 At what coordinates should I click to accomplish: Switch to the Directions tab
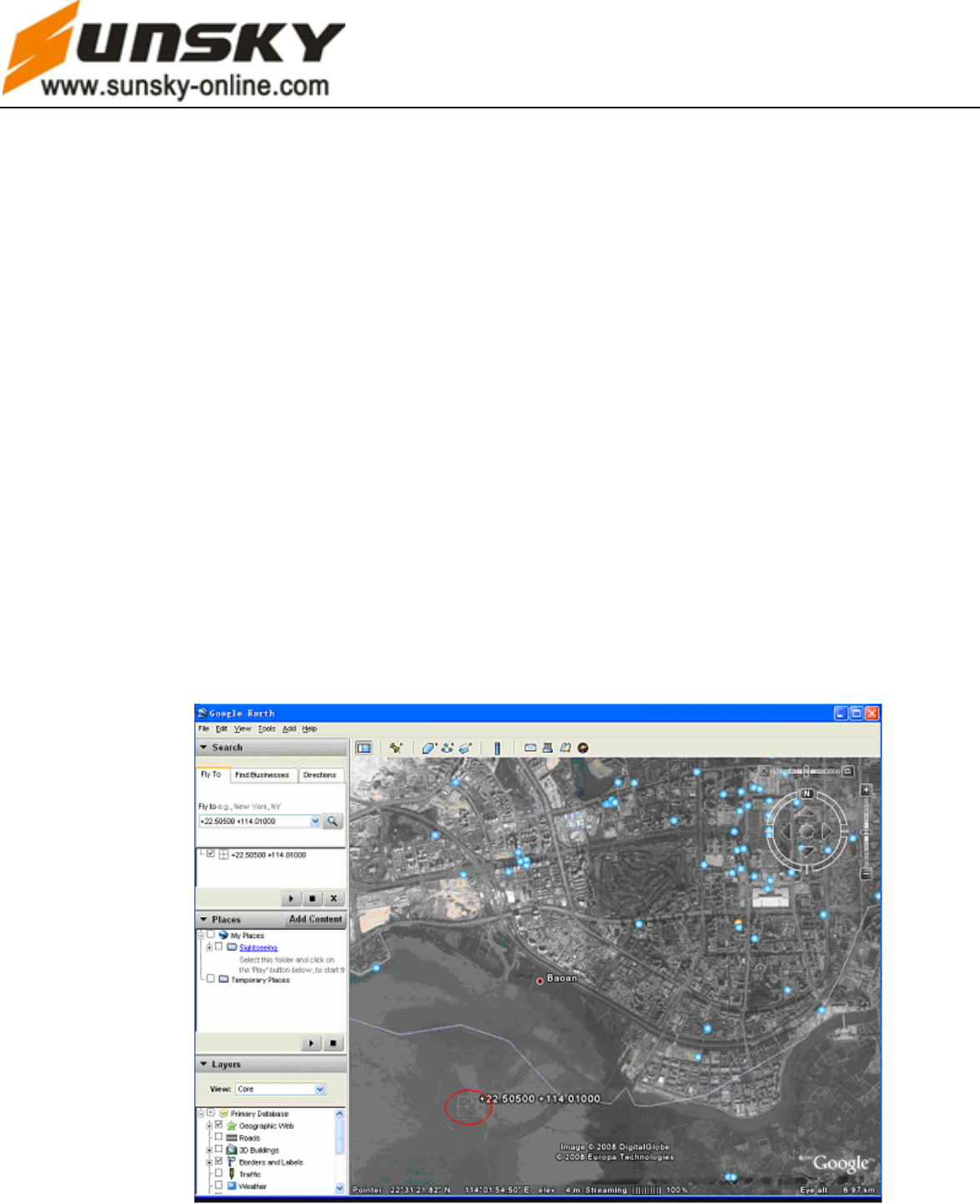coord(319,775)
